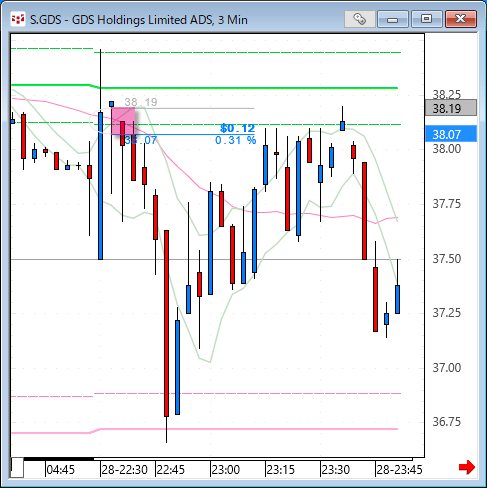Click the blue 38.07 price marker
Screen dimensions: 487x488
(451, 134)
